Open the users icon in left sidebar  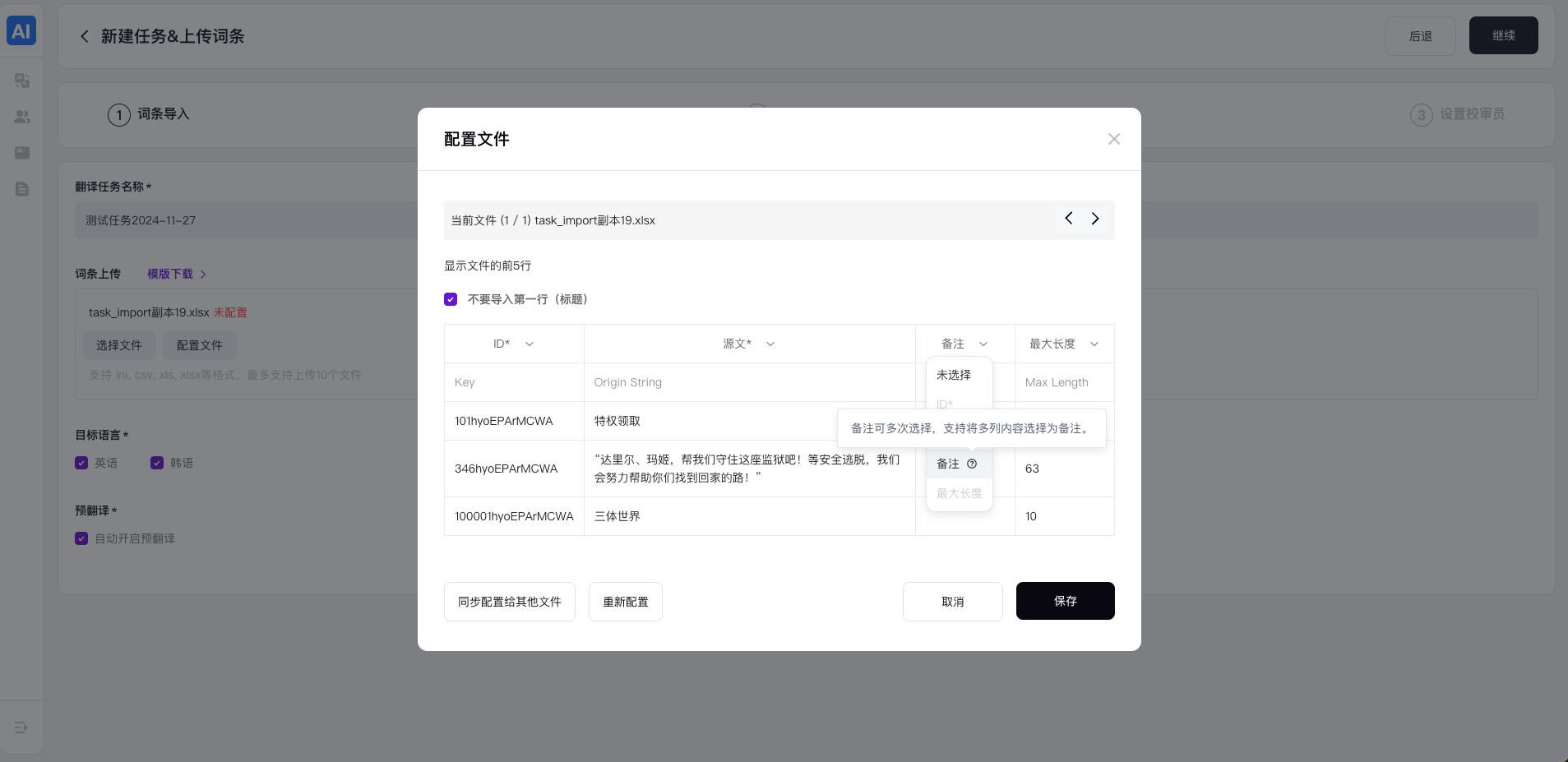[22, 117]
